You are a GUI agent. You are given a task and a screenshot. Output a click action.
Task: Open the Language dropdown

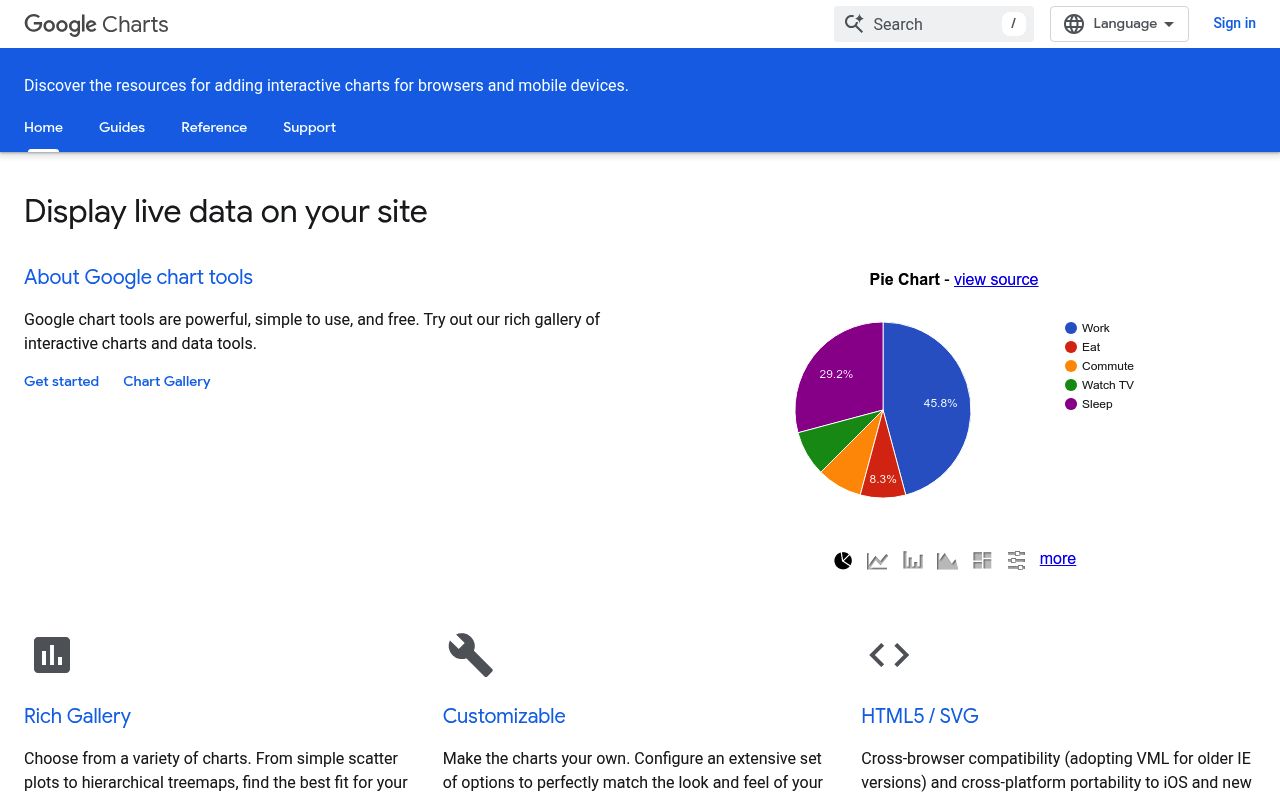[x=1119, y=24]
